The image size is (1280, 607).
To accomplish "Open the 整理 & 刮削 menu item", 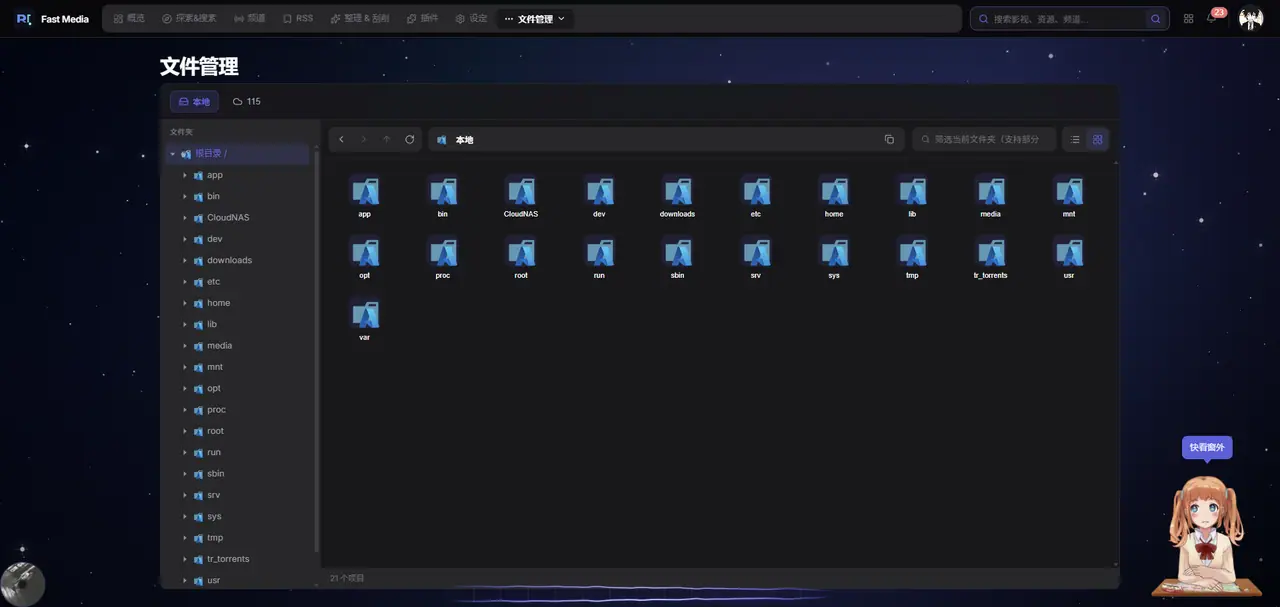I will tap(360, 18).
